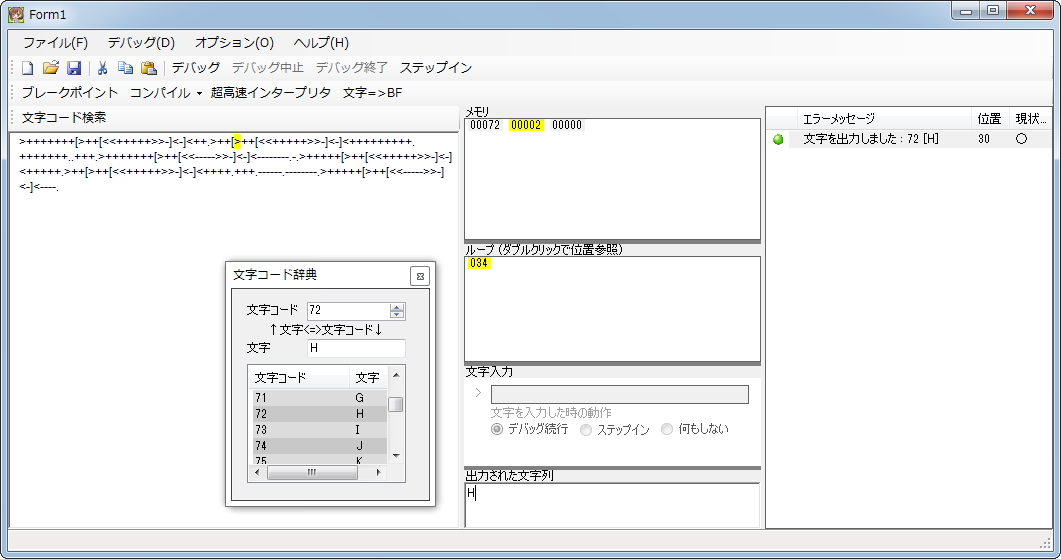
Task: Click the 文字 column header in dictionary list
Action: (368, 378)
